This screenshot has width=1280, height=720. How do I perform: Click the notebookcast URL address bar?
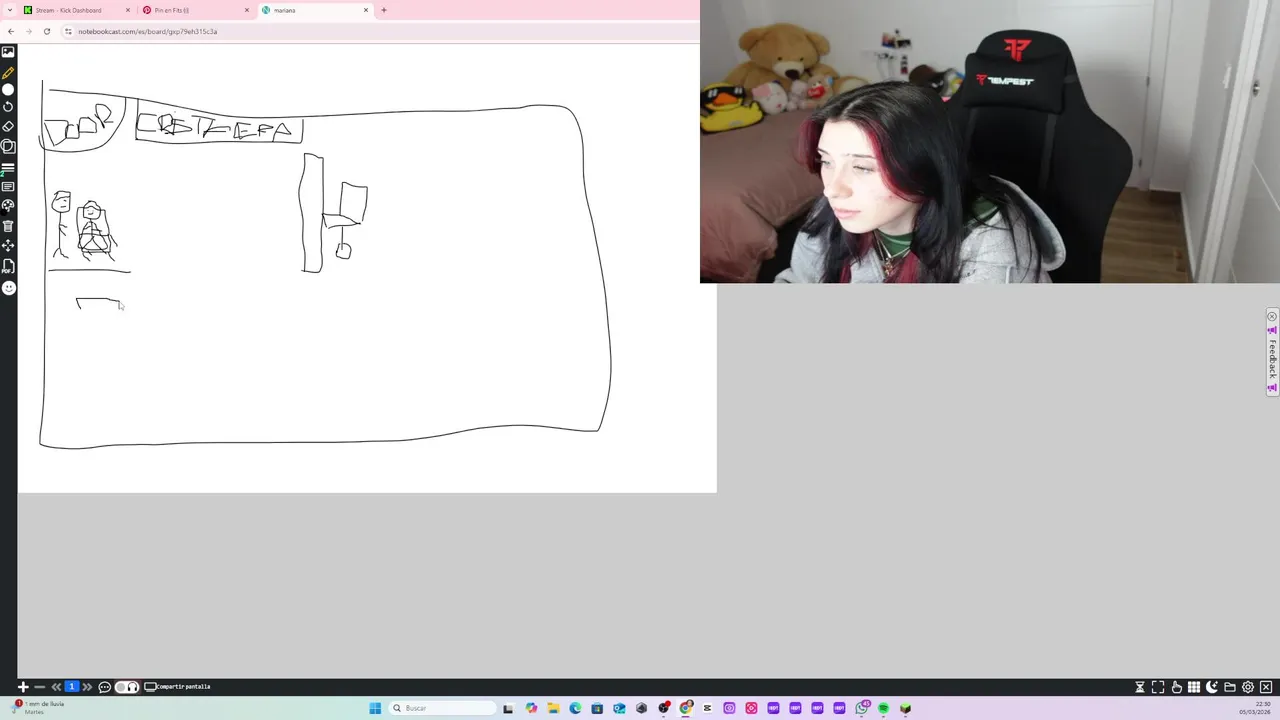pyautogui.click(x=380, y=31)
